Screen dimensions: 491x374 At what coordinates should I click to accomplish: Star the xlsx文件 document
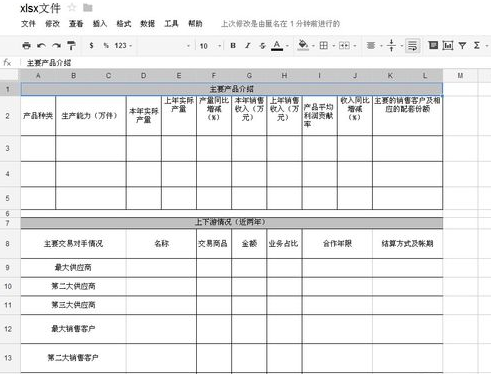coord(72,8)
